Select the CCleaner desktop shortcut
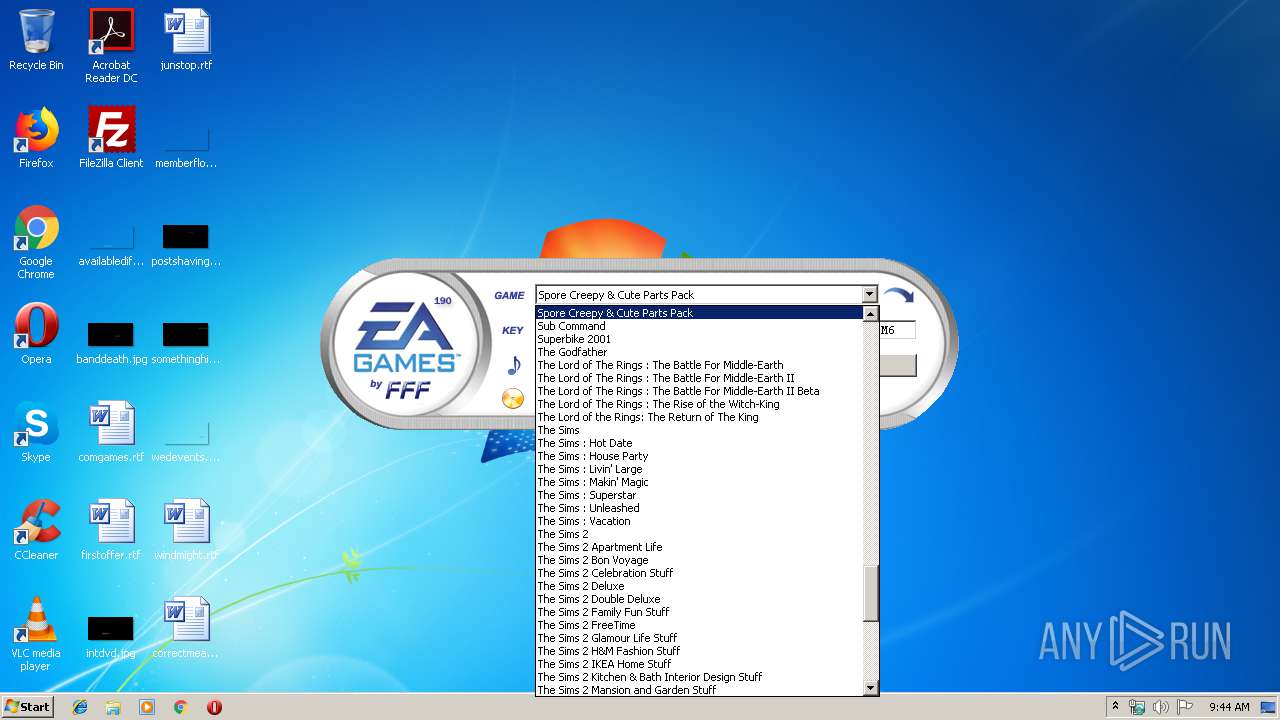 pyautogui.click(x=36, y=530)
